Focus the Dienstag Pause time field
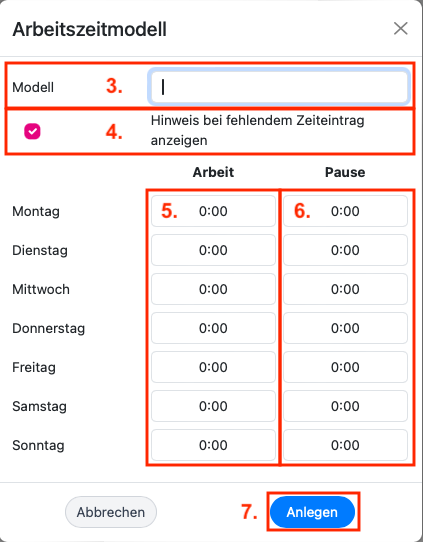 pyautogui.click(x=345, y=250)
